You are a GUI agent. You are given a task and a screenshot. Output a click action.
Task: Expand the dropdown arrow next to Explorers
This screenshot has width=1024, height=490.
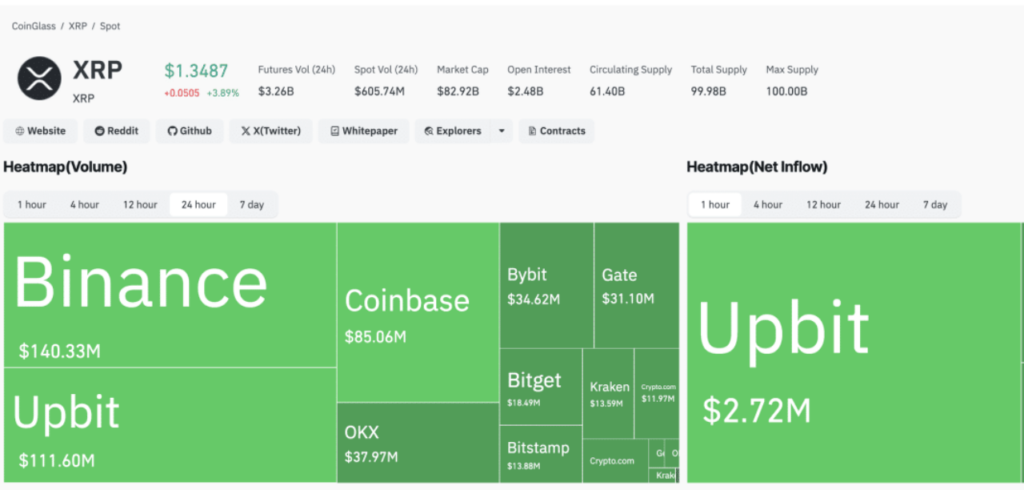(502, 131)
